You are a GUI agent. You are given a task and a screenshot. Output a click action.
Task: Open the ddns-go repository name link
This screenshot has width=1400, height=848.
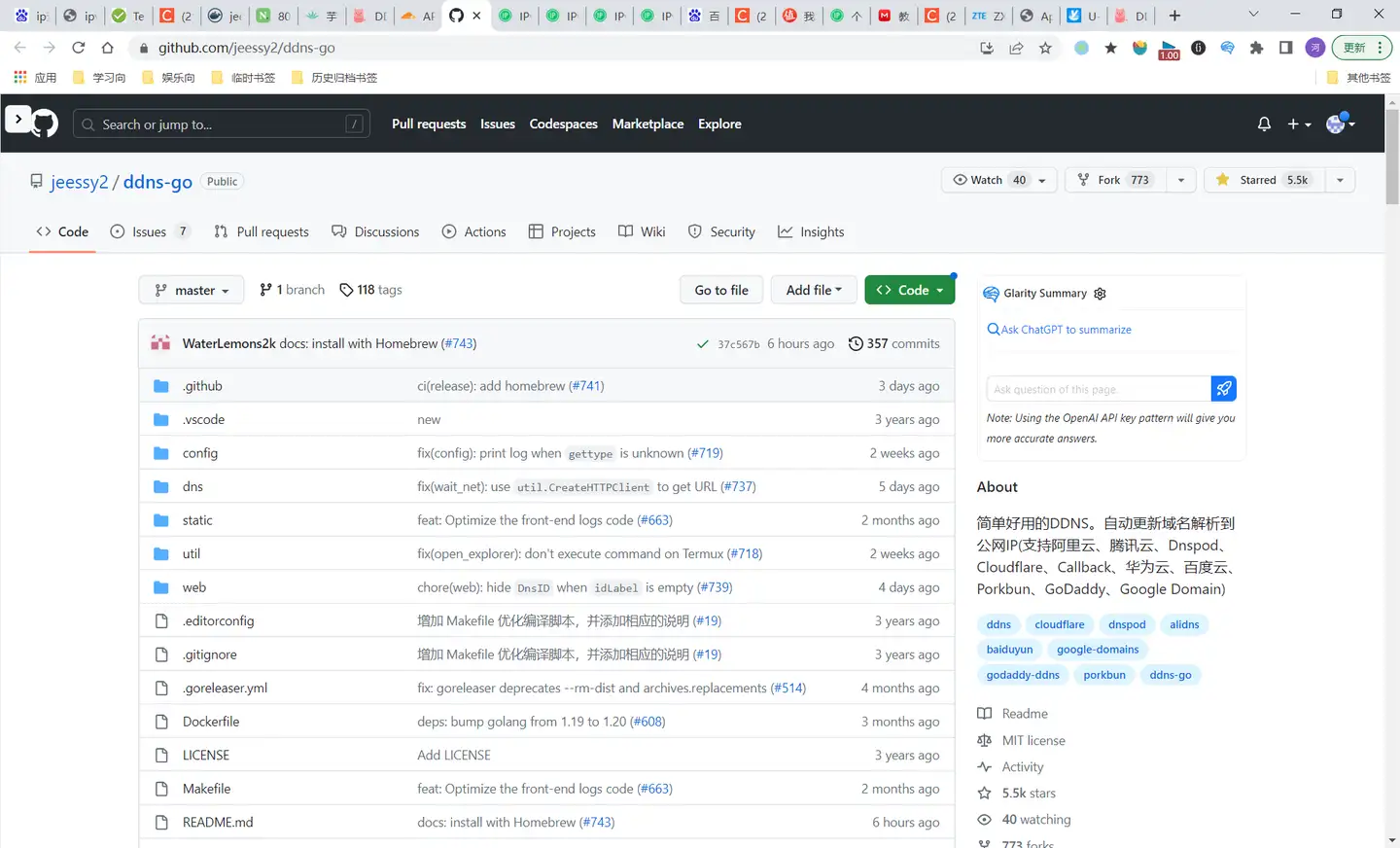point(157,182)
